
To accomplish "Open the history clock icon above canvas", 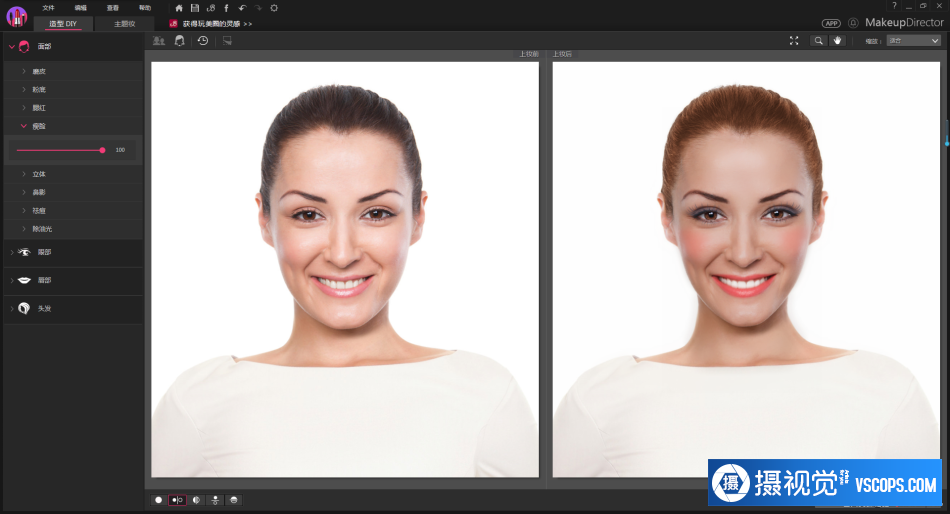I will [203, 41].
